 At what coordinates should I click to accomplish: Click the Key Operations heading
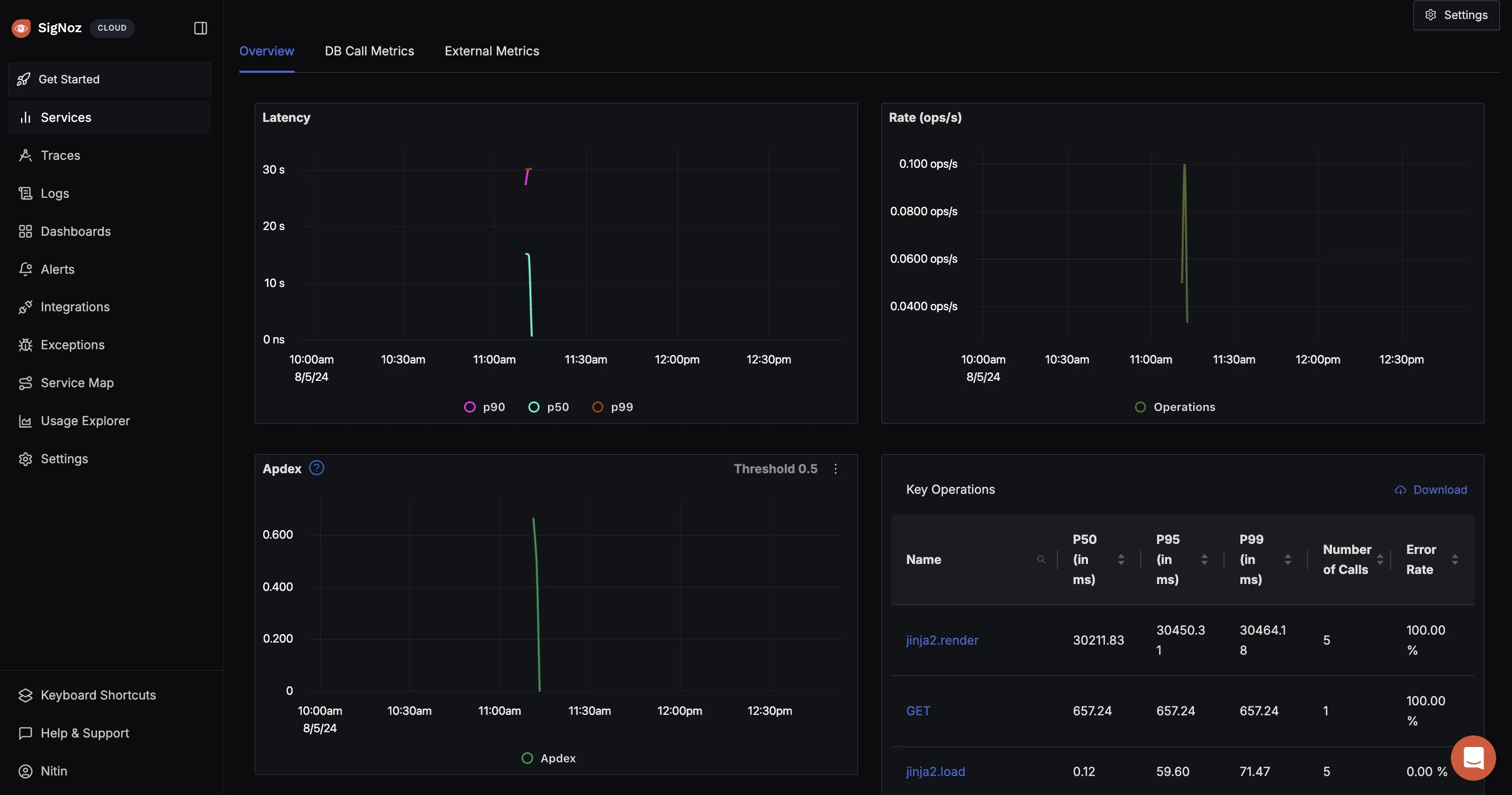950,490
